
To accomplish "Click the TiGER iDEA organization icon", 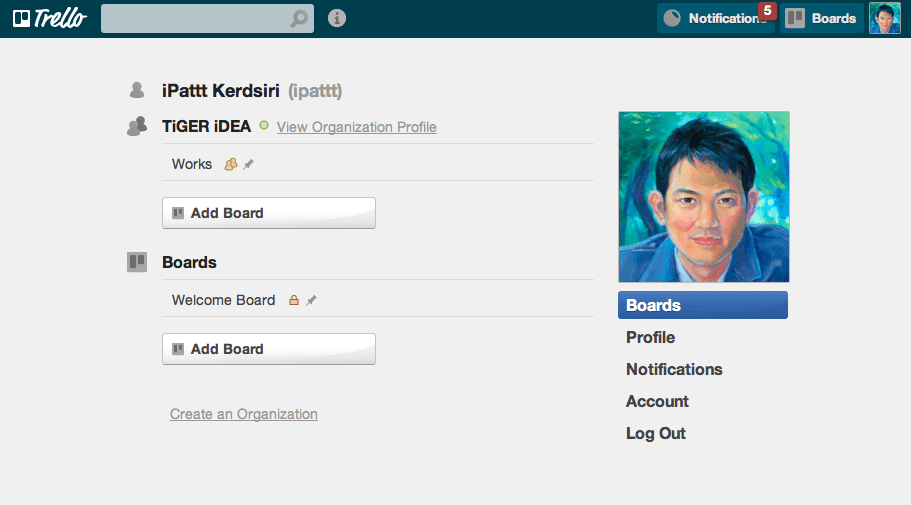I will pyautogui.click(x=137, y=126).
